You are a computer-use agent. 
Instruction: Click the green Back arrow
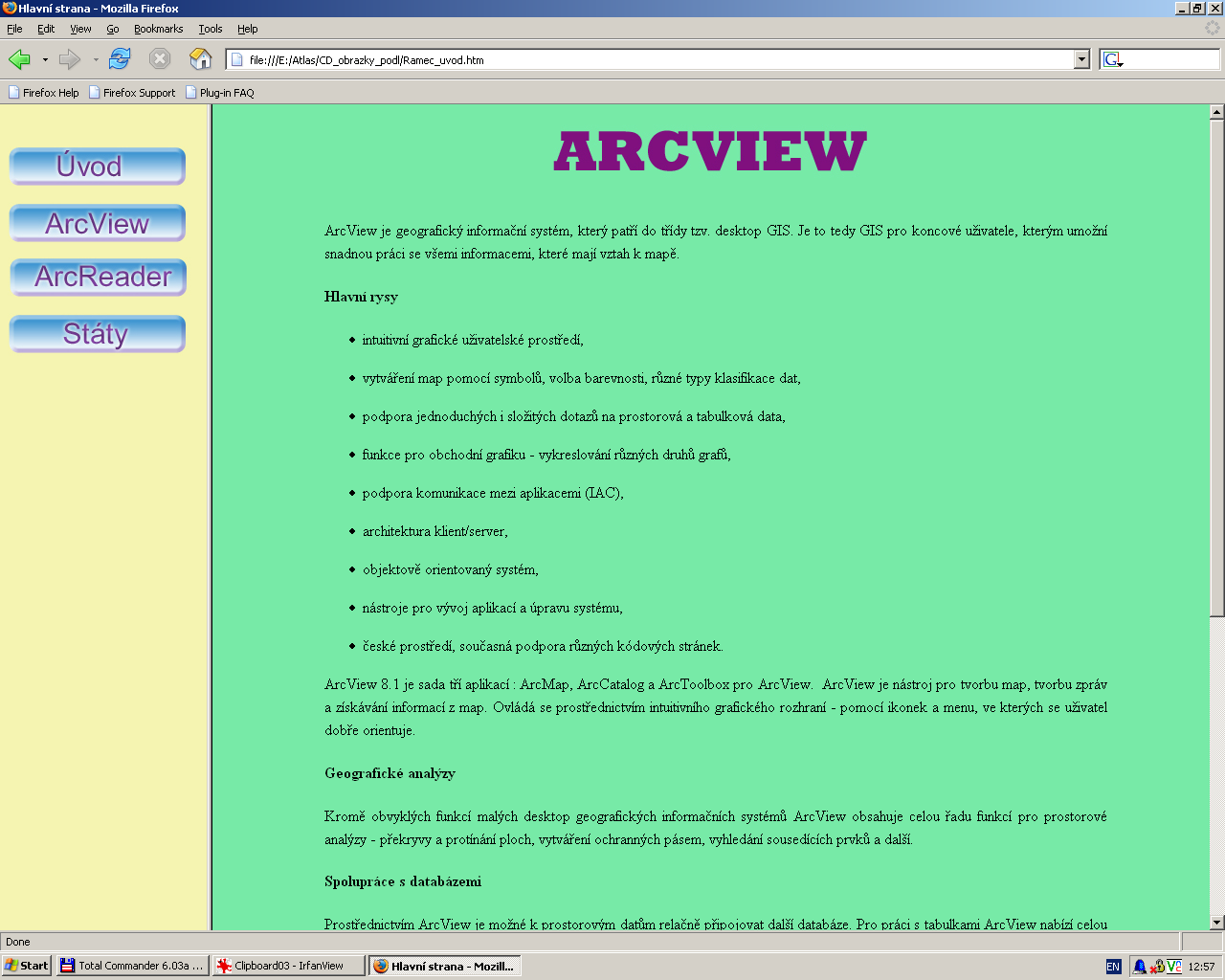pyautogui.click(x=19, y=59)
